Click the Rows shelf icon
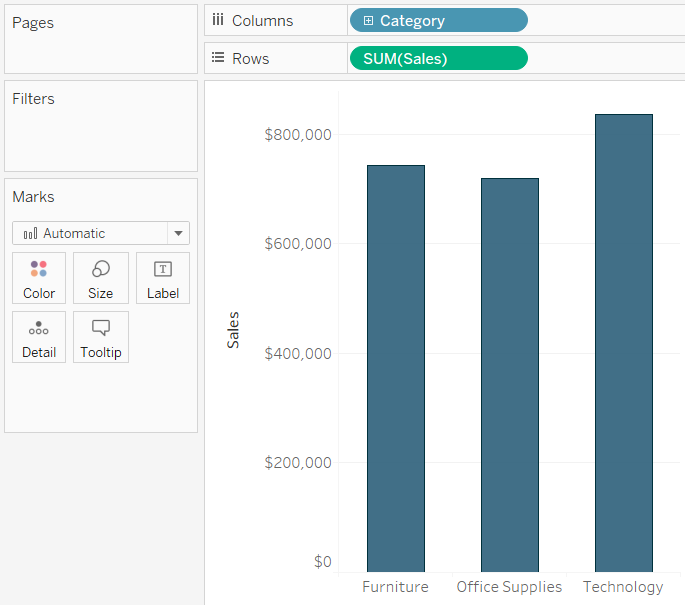Screen dimensions: 685x605 click(x=218, y=58)
